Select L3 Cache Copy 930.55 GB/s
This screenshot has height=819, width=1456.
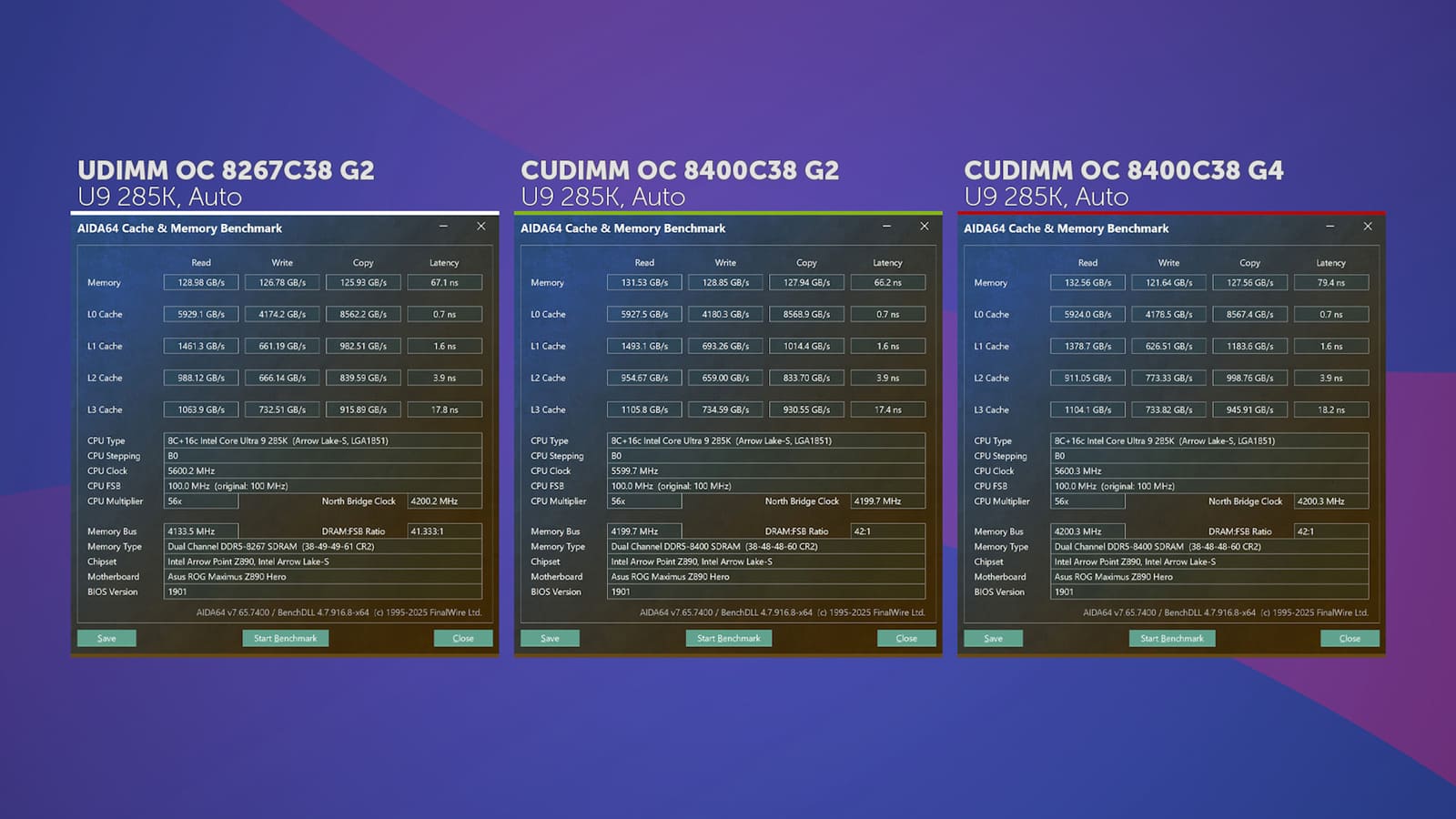[x=806, y=409]
